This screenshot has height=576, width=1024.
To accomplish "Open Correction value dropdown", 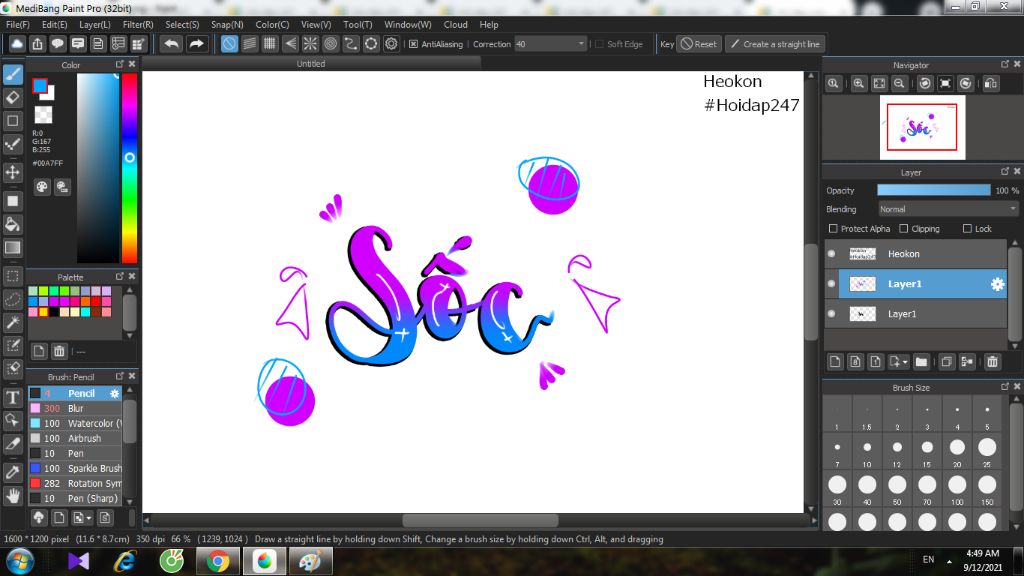I will (581, 44).
